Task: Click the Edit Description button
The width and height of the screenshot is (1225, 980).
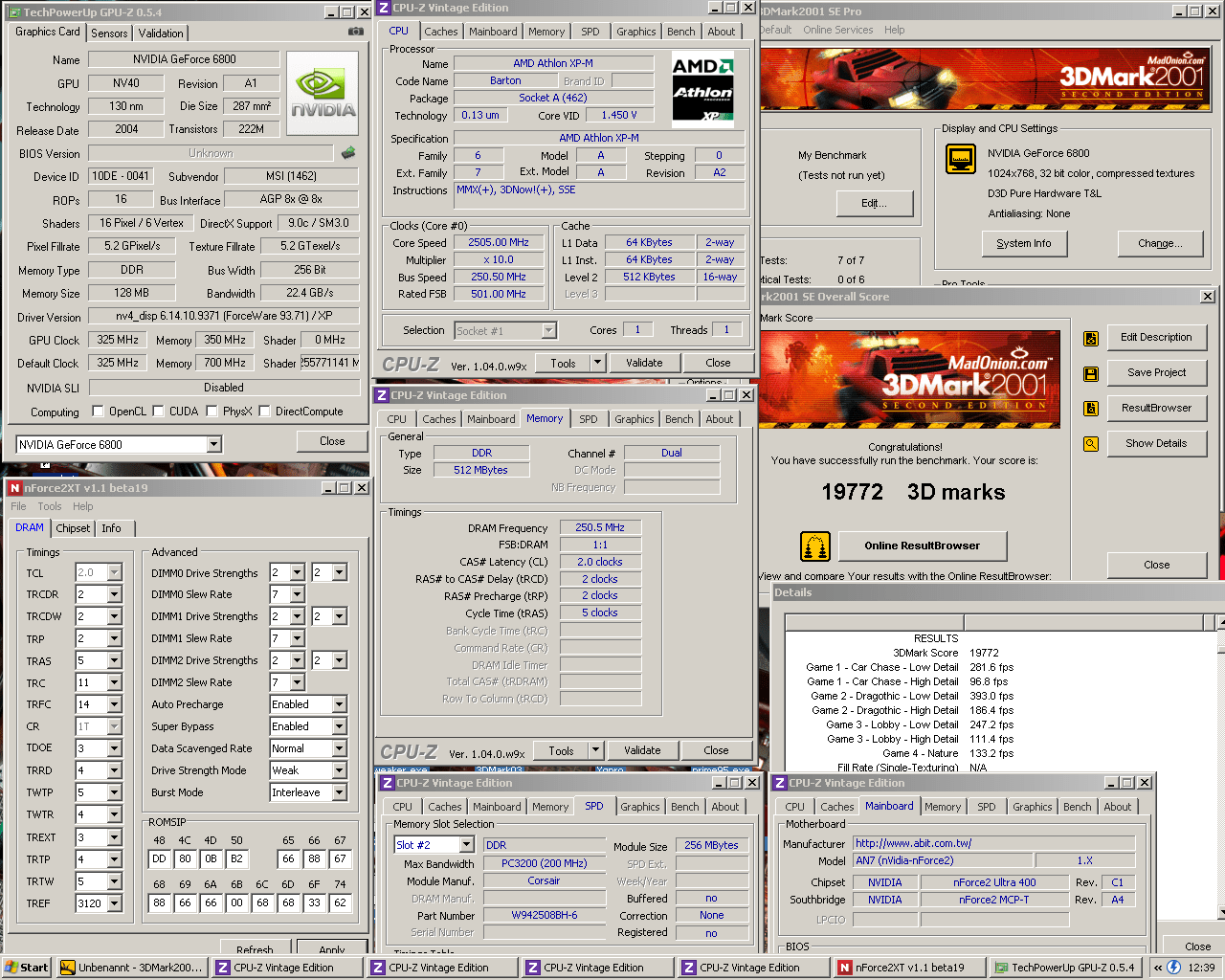Action: (1156, 337)
